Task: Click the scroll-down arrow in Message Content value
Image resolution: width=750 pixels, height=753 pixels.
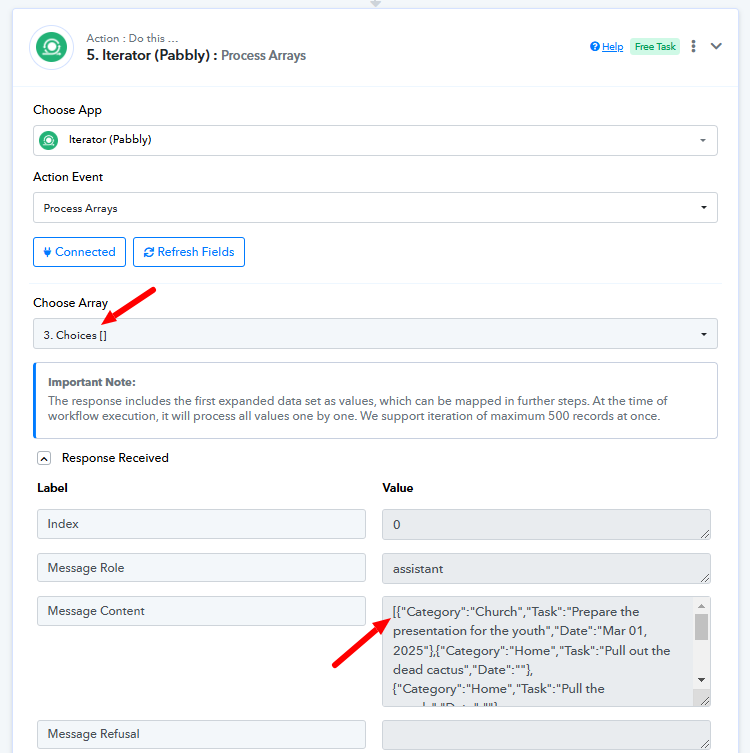Action: pos(701,680)
